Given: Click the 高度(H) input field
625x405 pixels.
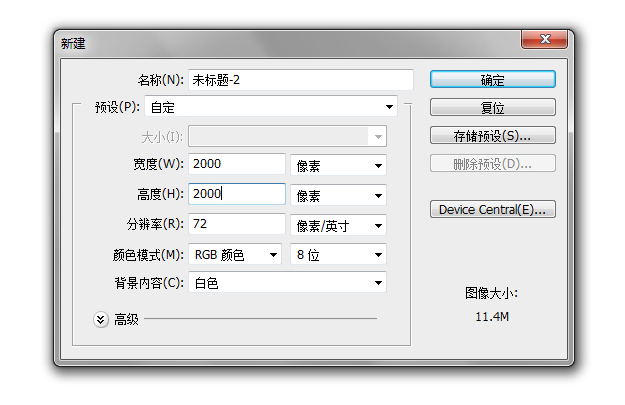Looking at the screenshot, I should tap(237, 194).
